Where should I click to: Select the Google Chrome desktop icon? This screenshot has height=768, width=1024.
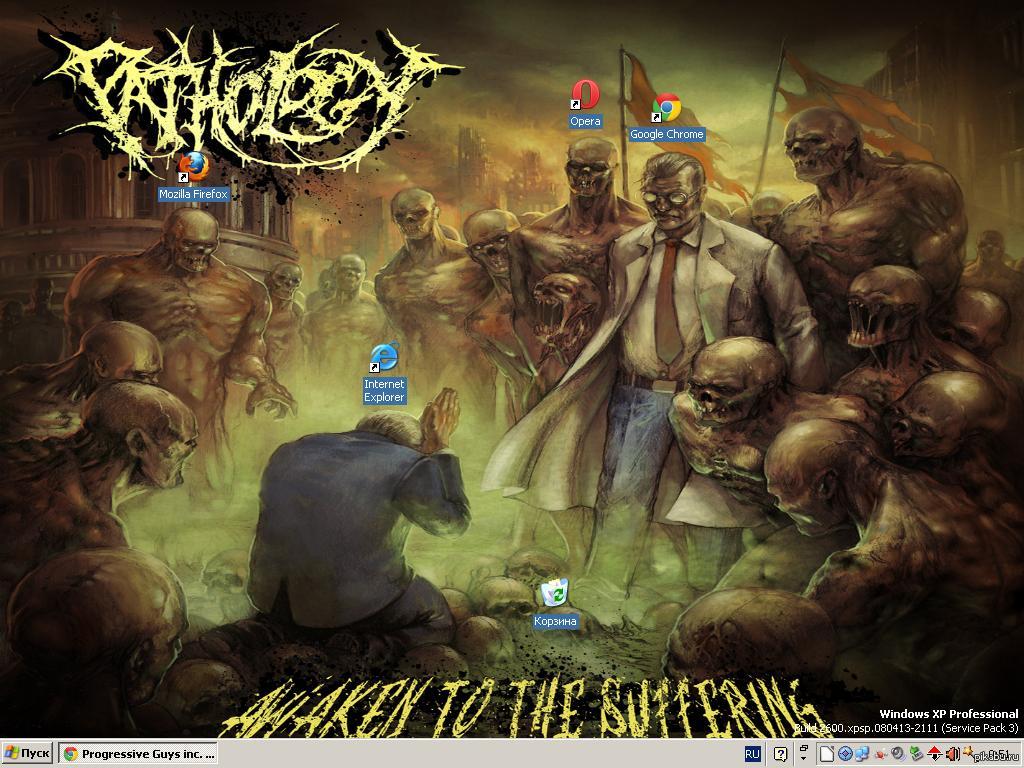pyautogui.click(x=666, y=109)
